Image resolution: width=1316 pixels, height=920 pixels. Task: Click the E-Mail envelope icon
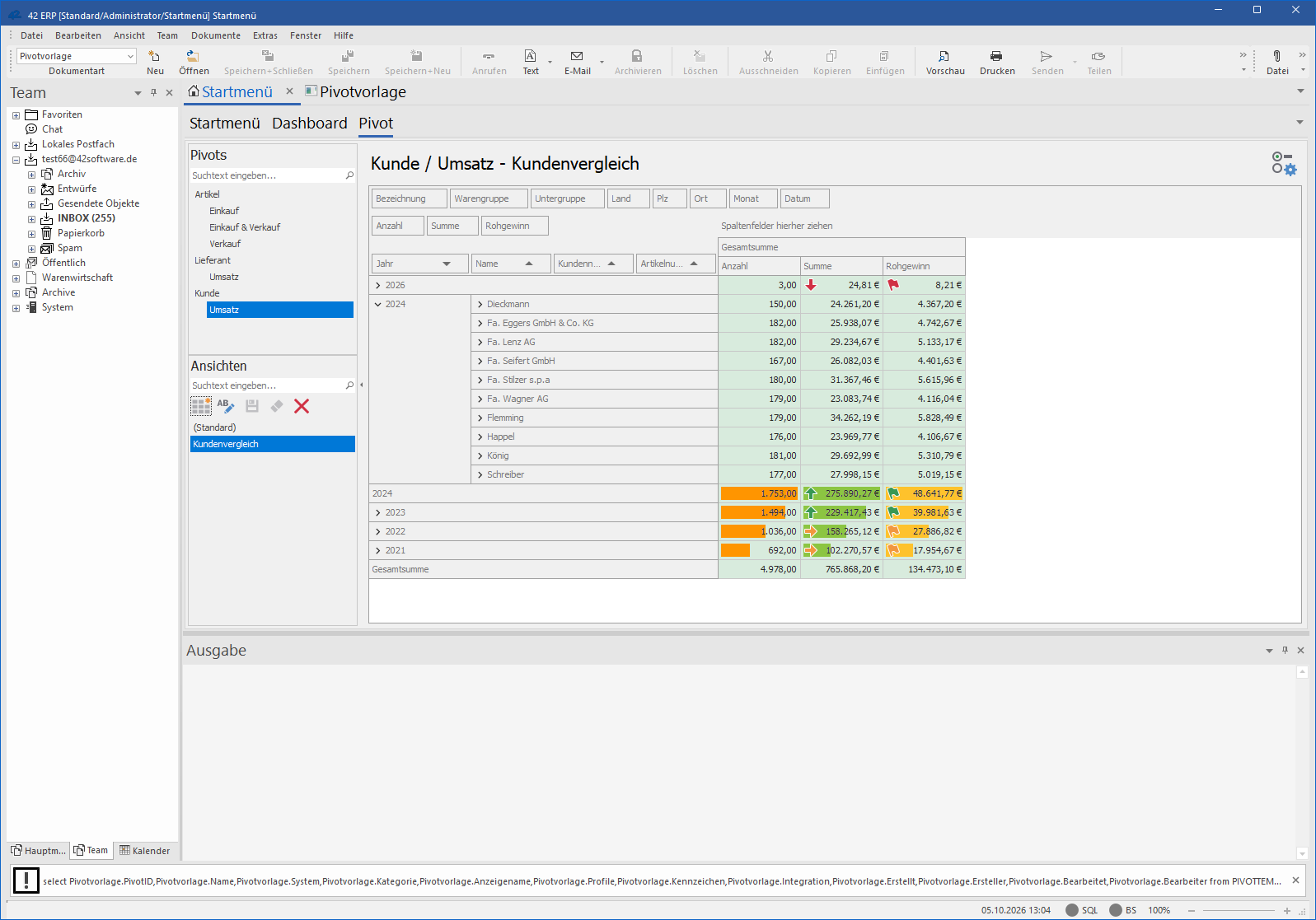tap(577, 56)
